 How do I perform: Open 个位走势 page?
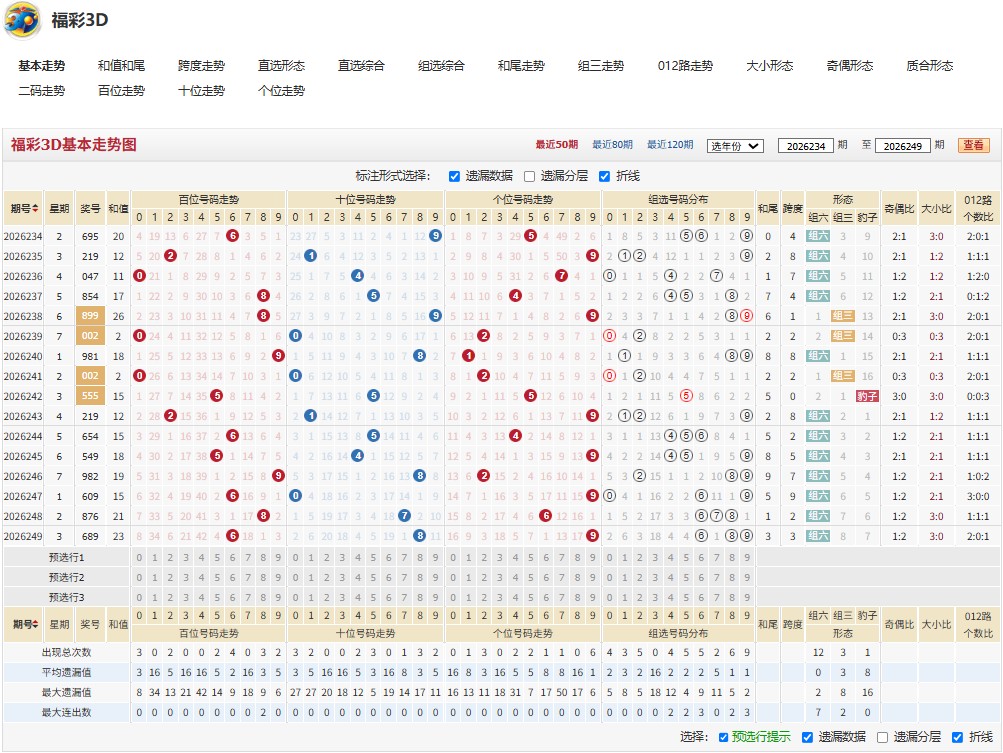[x=281, y=91]
